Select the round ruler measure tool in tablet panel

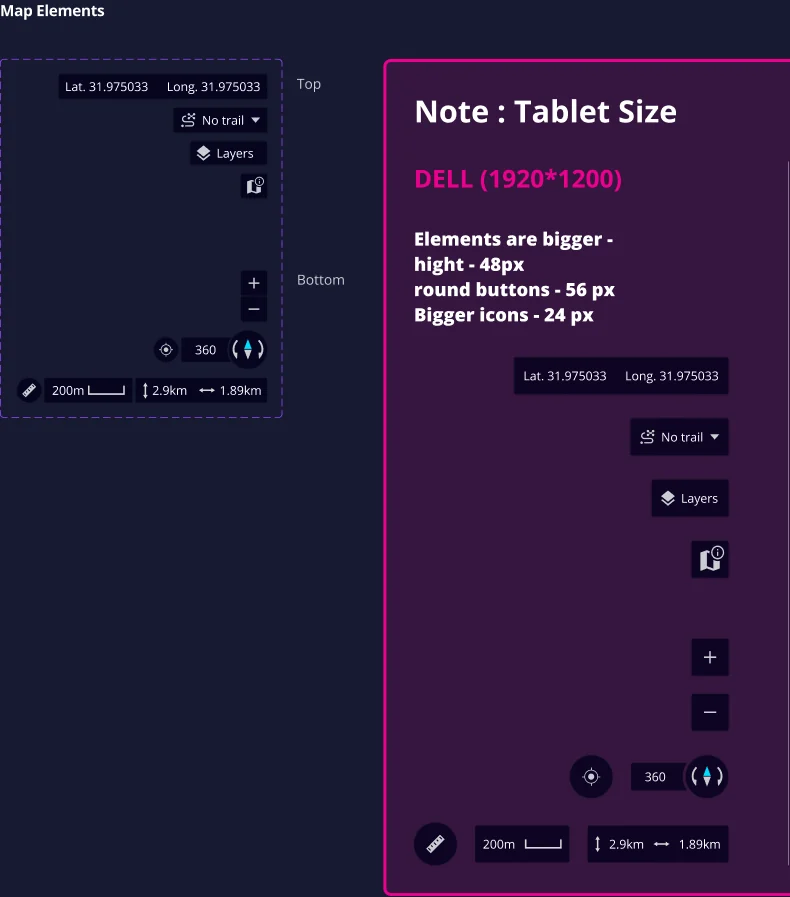435,844
